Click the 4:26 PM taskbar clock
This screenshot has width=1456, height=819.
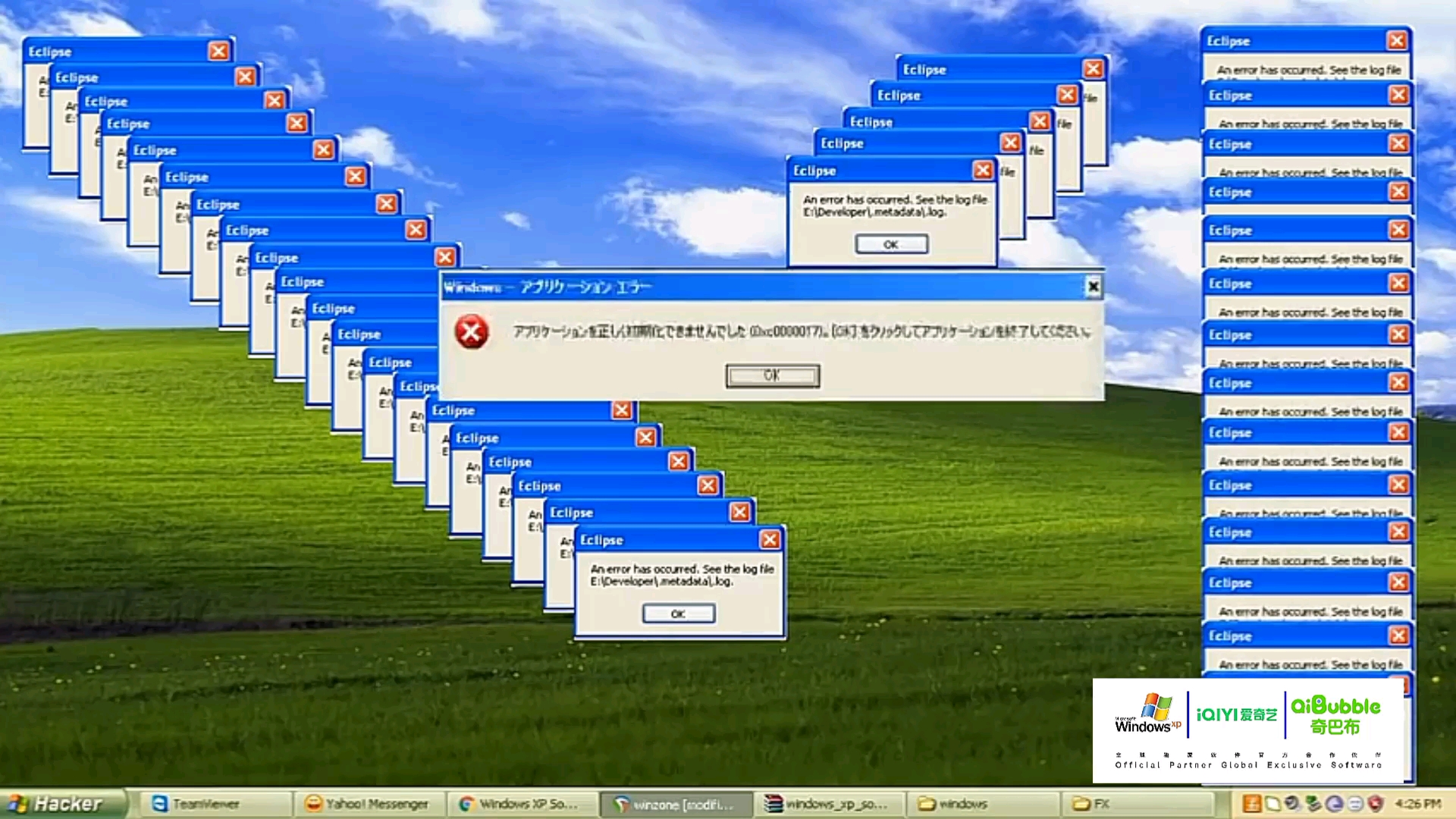point(1418,804)
